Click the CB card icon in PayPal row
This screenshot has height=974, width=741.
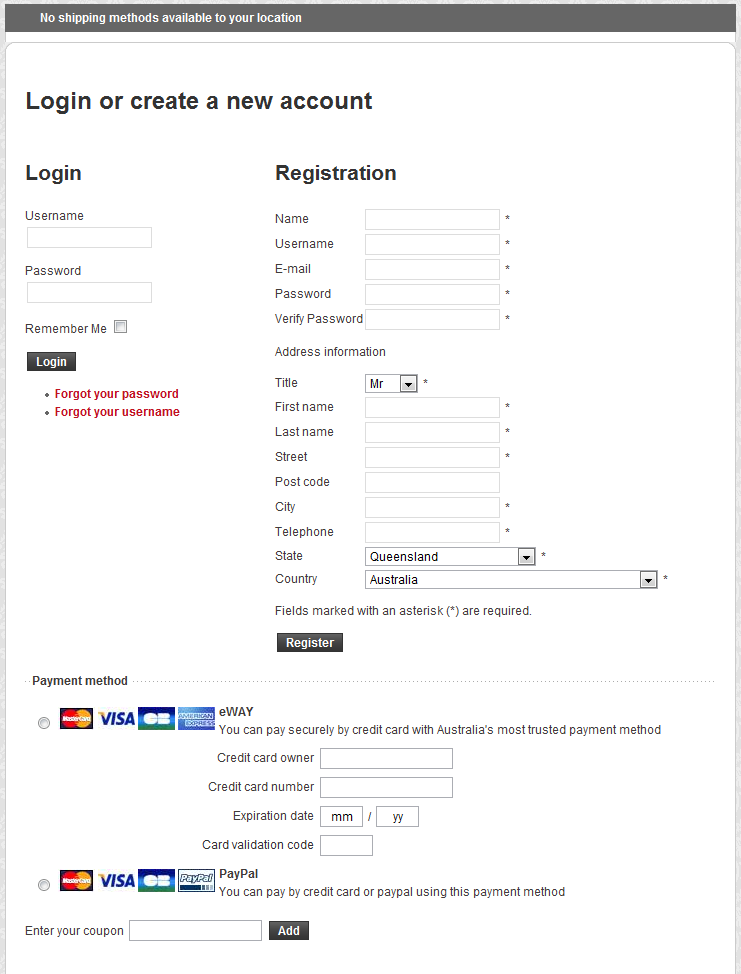click(x=156, y=881)
